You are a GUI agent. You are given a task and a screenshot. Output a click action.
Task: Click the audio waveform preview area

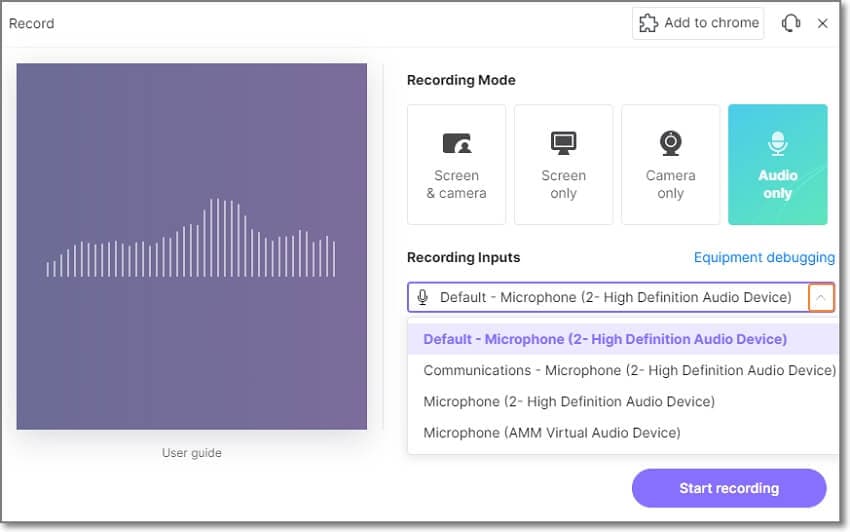tap(191, 246)
